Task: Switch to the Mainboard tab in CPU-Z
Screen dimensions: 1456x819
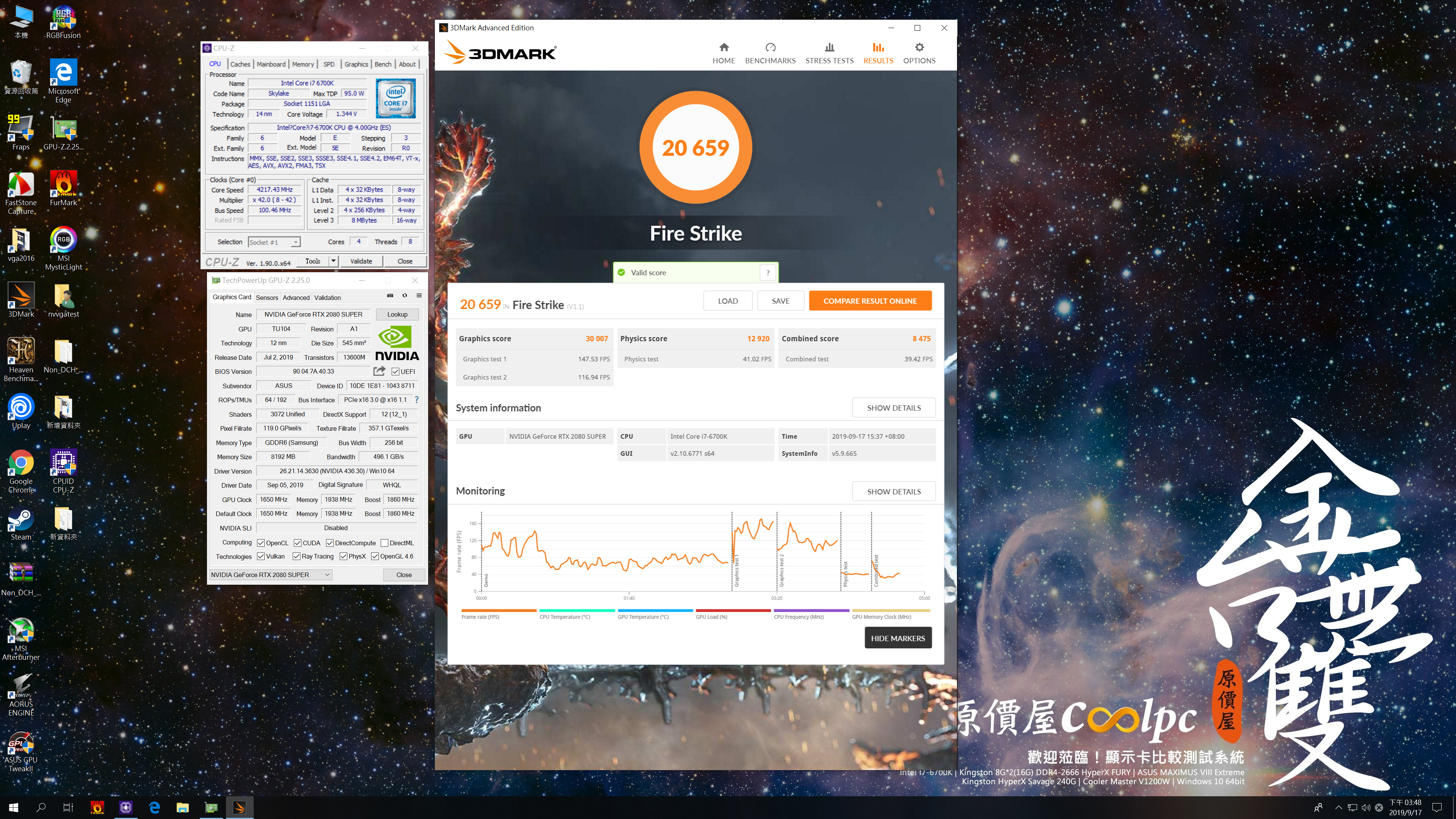Action: pyautogui.click(x=271, y=64)
